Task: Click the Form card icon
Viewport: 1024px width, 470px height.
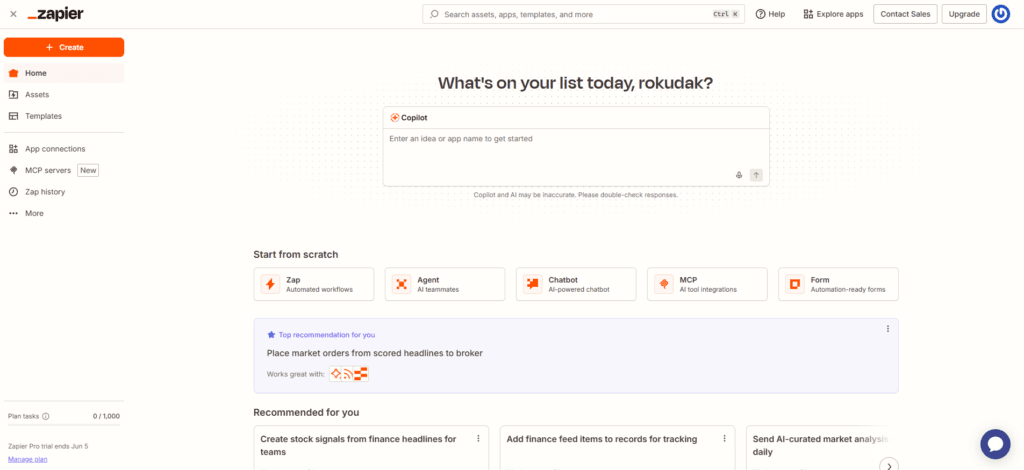Action: point(795,284)
